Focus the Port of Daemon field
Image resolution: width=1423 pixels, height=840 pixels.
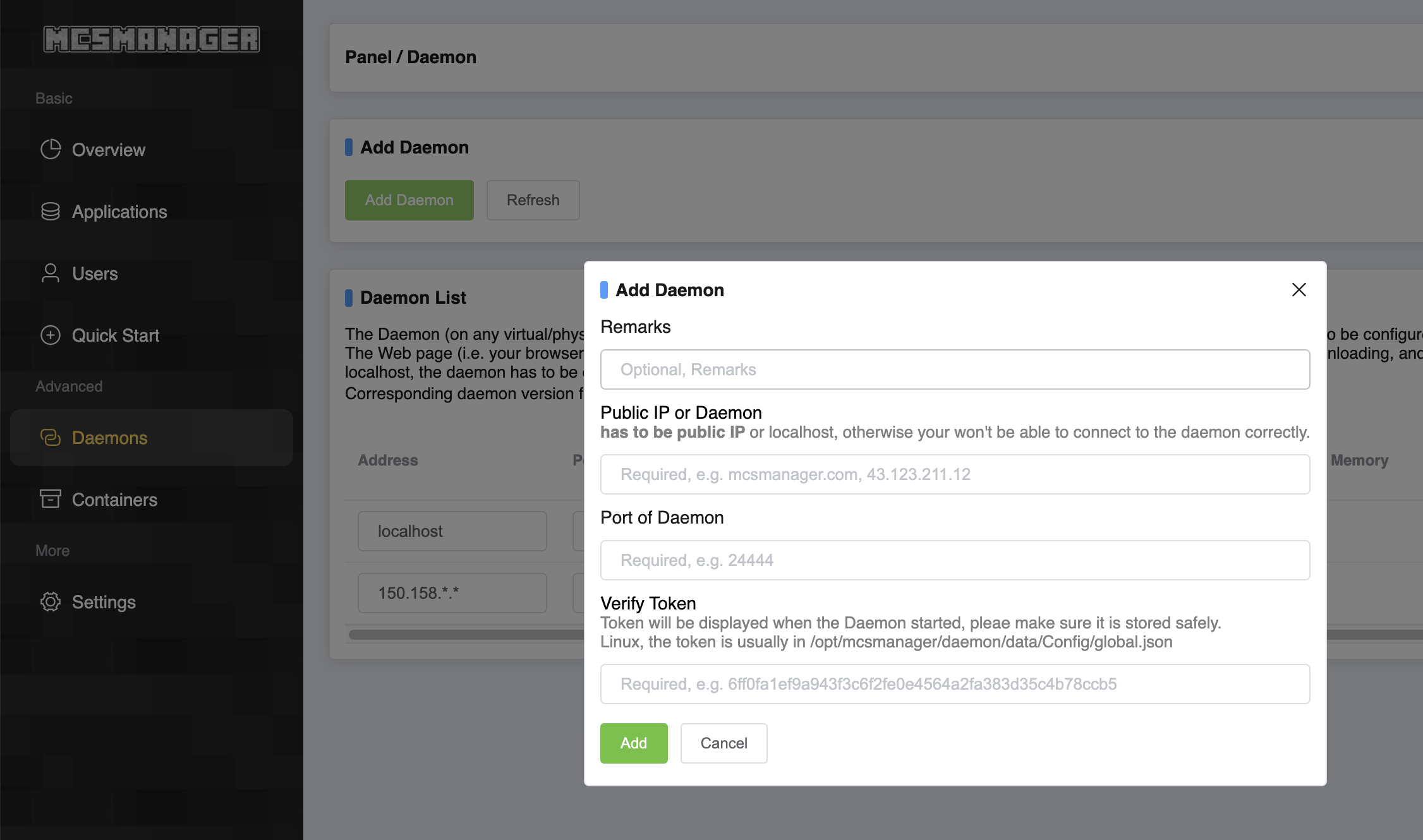click(954, 560)
